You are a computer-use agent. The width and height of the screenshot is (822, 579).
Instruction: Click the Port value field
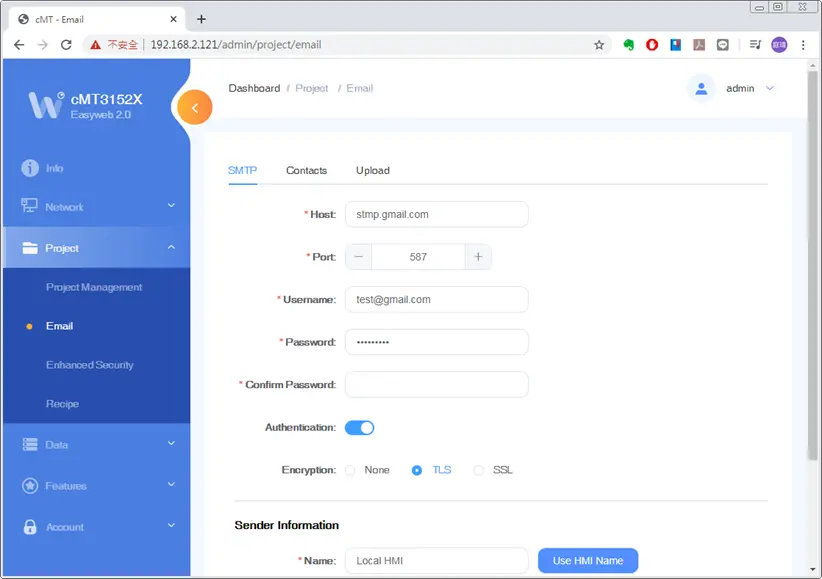[418, 257]
